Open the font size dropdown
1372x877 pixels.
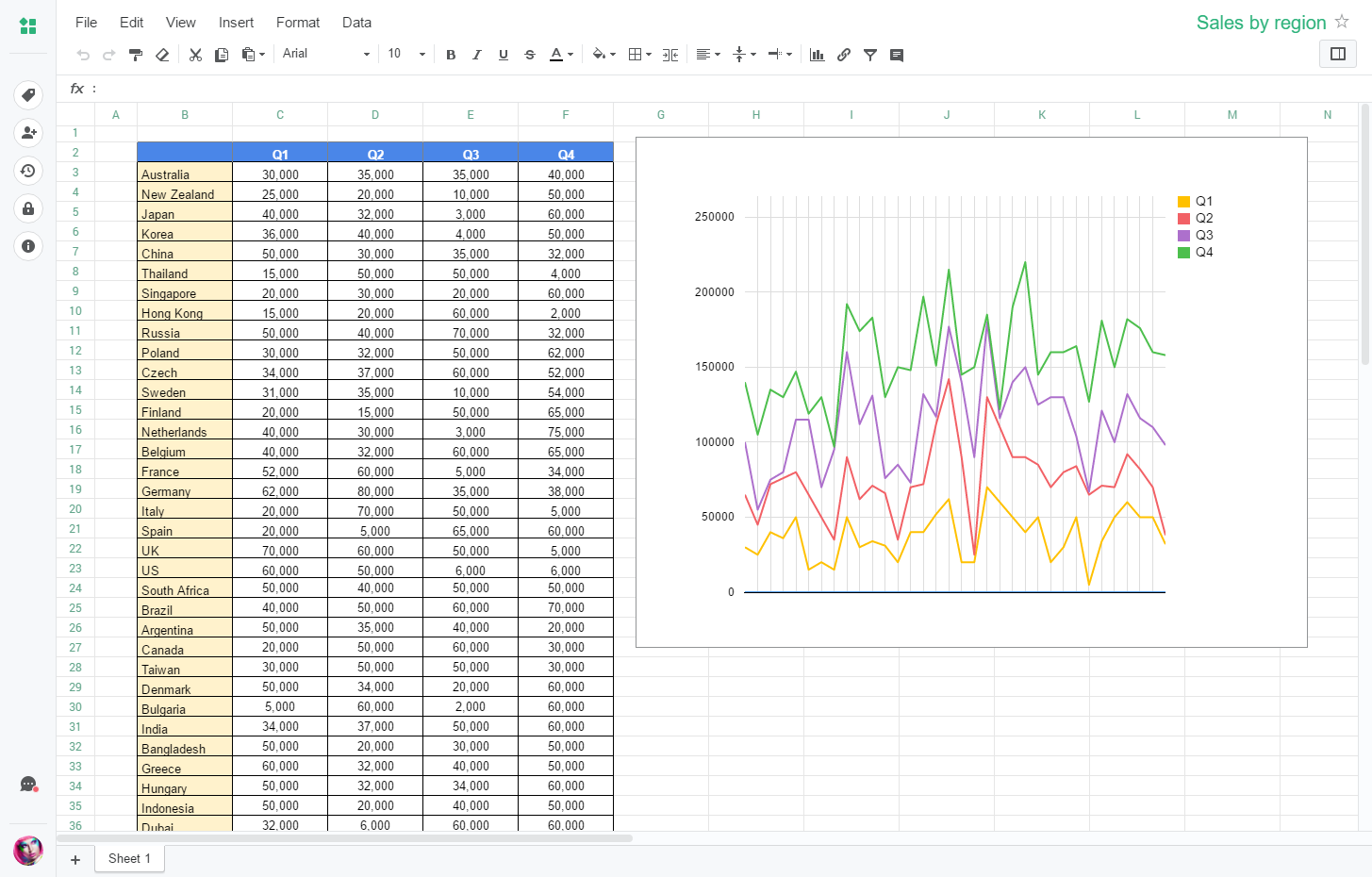[406, 54]
